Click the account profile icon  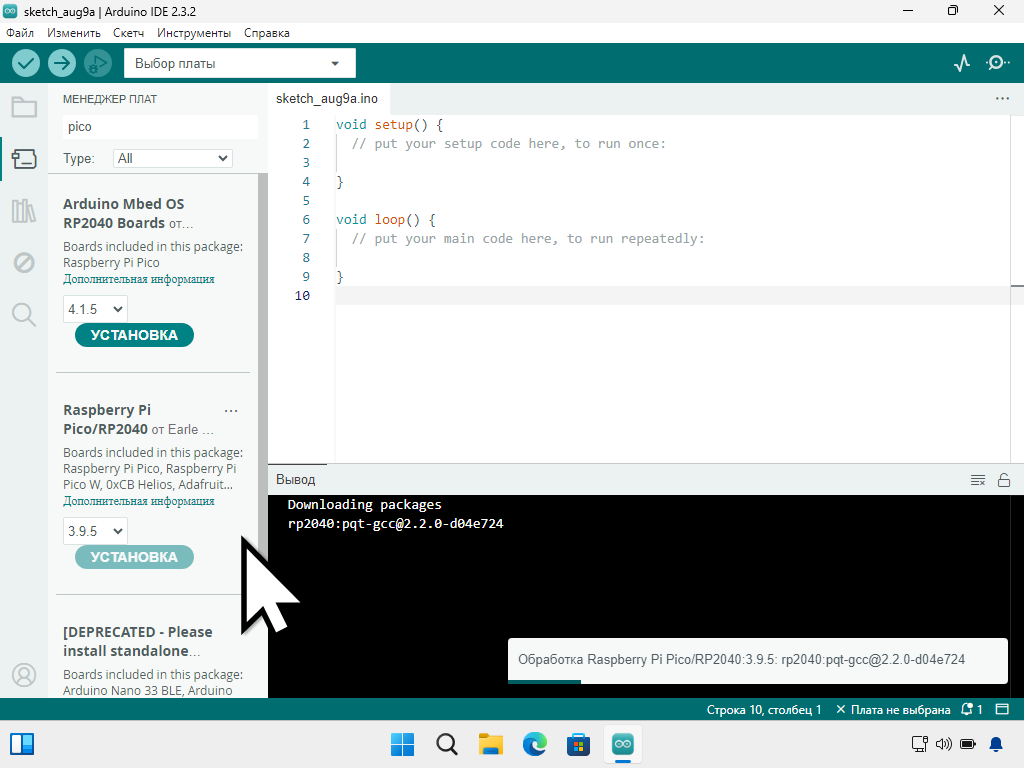24,675
